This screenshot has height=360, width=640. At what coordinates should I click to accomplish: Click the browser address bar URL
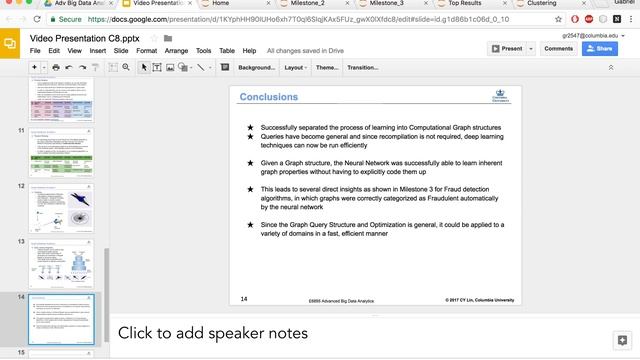pyautogui.click(x=298, y=19)
